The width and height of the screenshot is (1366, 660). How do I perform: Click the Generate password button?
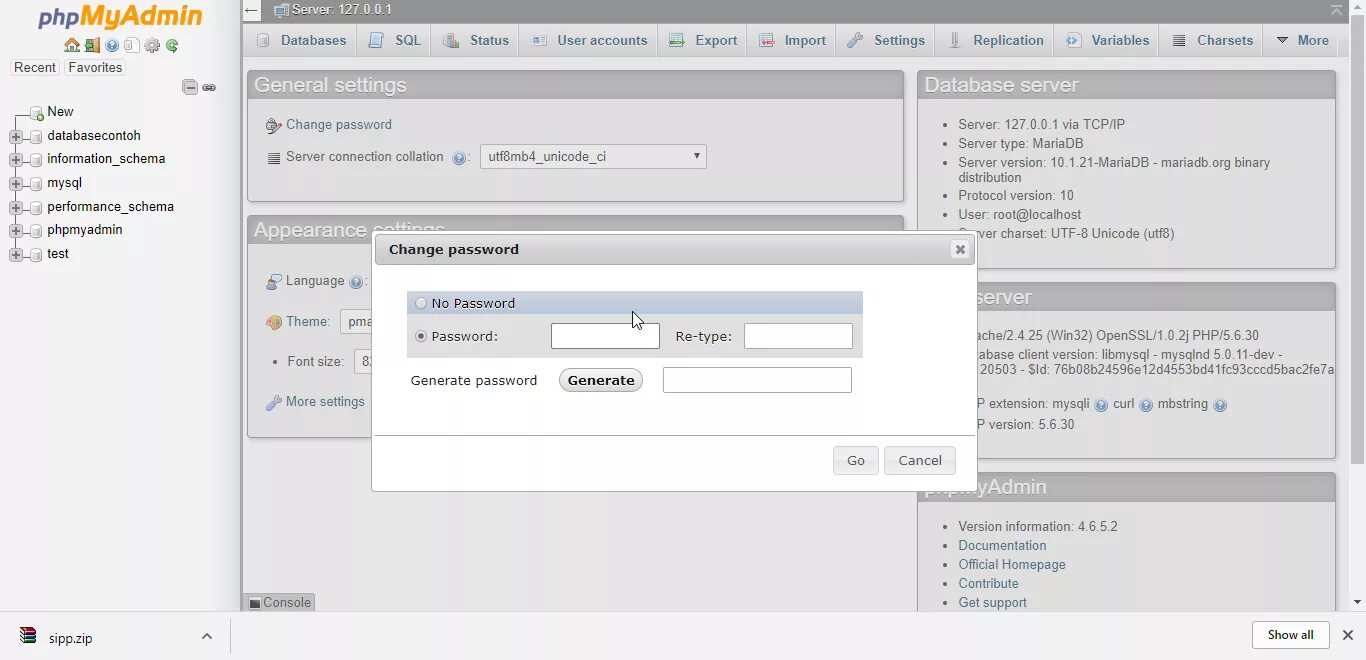[601, 380]
